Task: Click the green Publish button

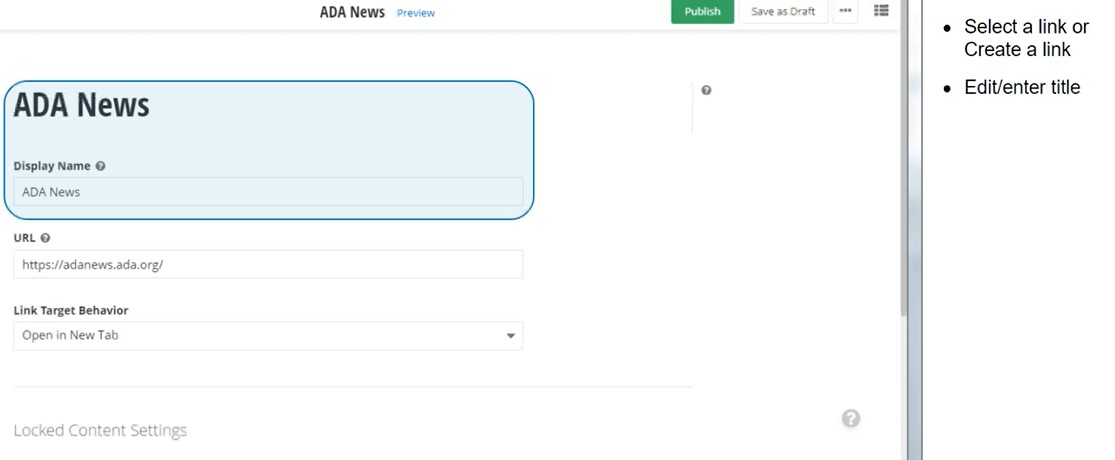Action: click(702, 11)
